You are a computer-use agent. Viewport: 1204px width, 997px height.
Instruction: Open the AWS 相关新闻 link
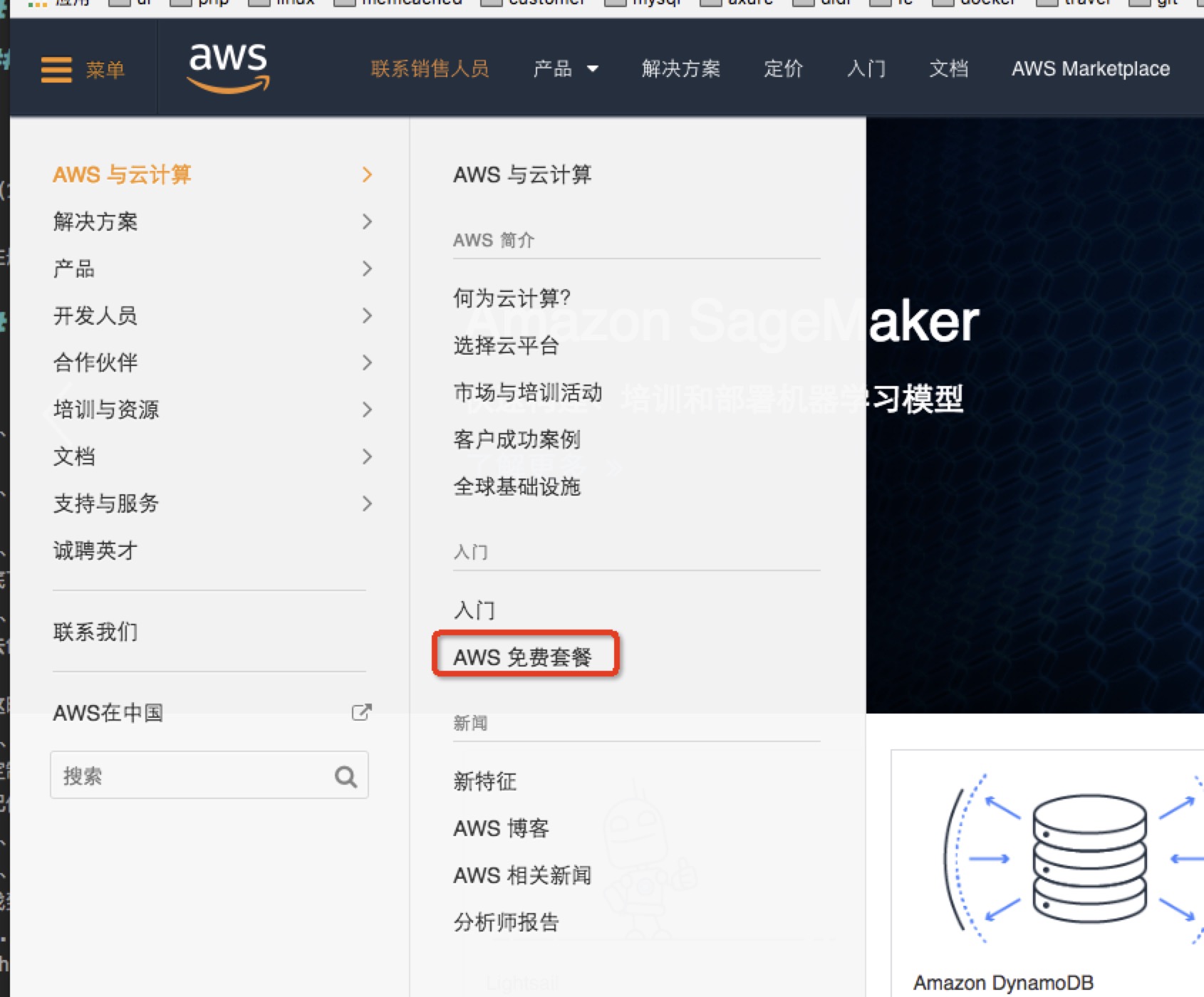tap(522, 875)
